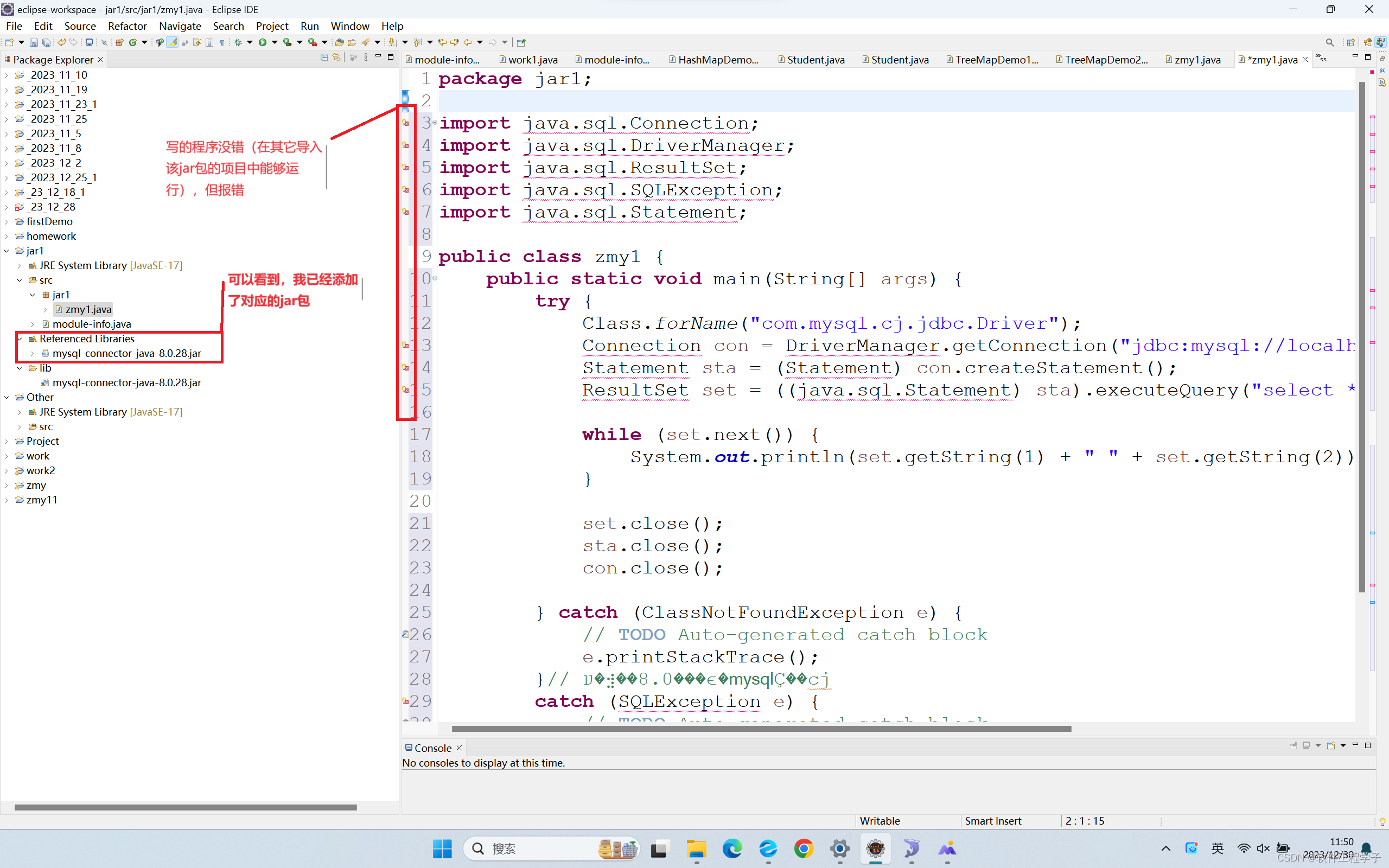1389x868 pixels.
Task: Open Microsoft Edge from the taskbar
Action: tap(732, 850)
